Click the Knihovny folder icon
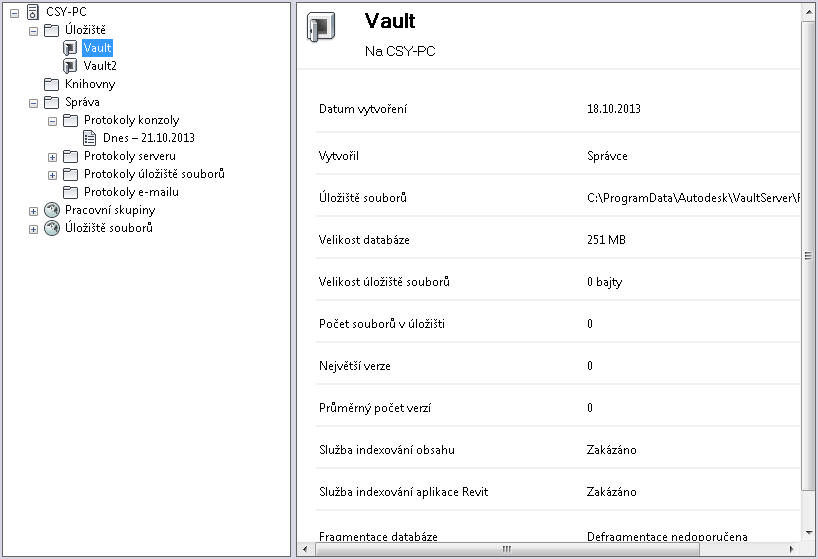The width and height of the screenshot is (818, 559). 52,84
